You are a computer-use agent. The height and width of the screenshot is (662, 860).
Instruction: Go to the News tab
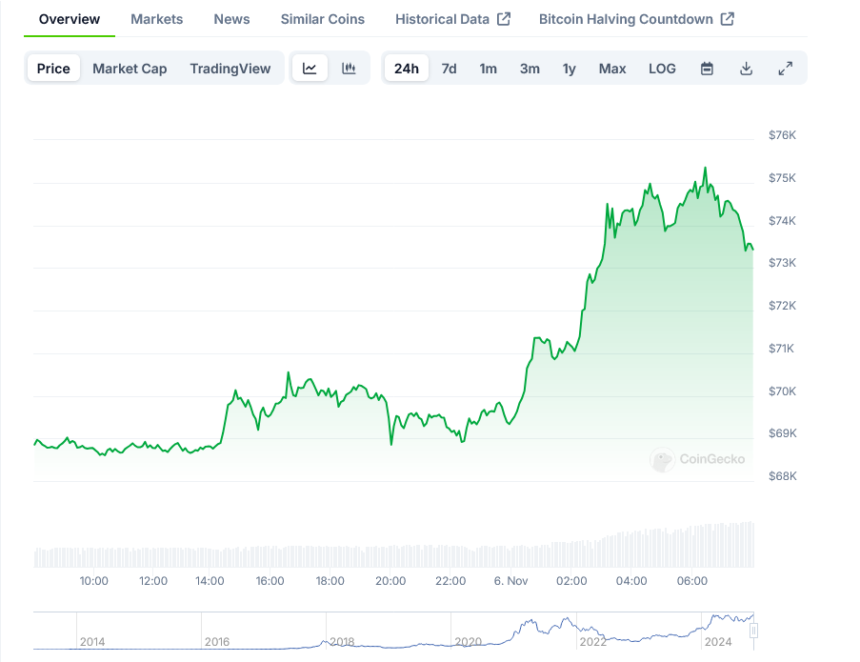[232, 19]
